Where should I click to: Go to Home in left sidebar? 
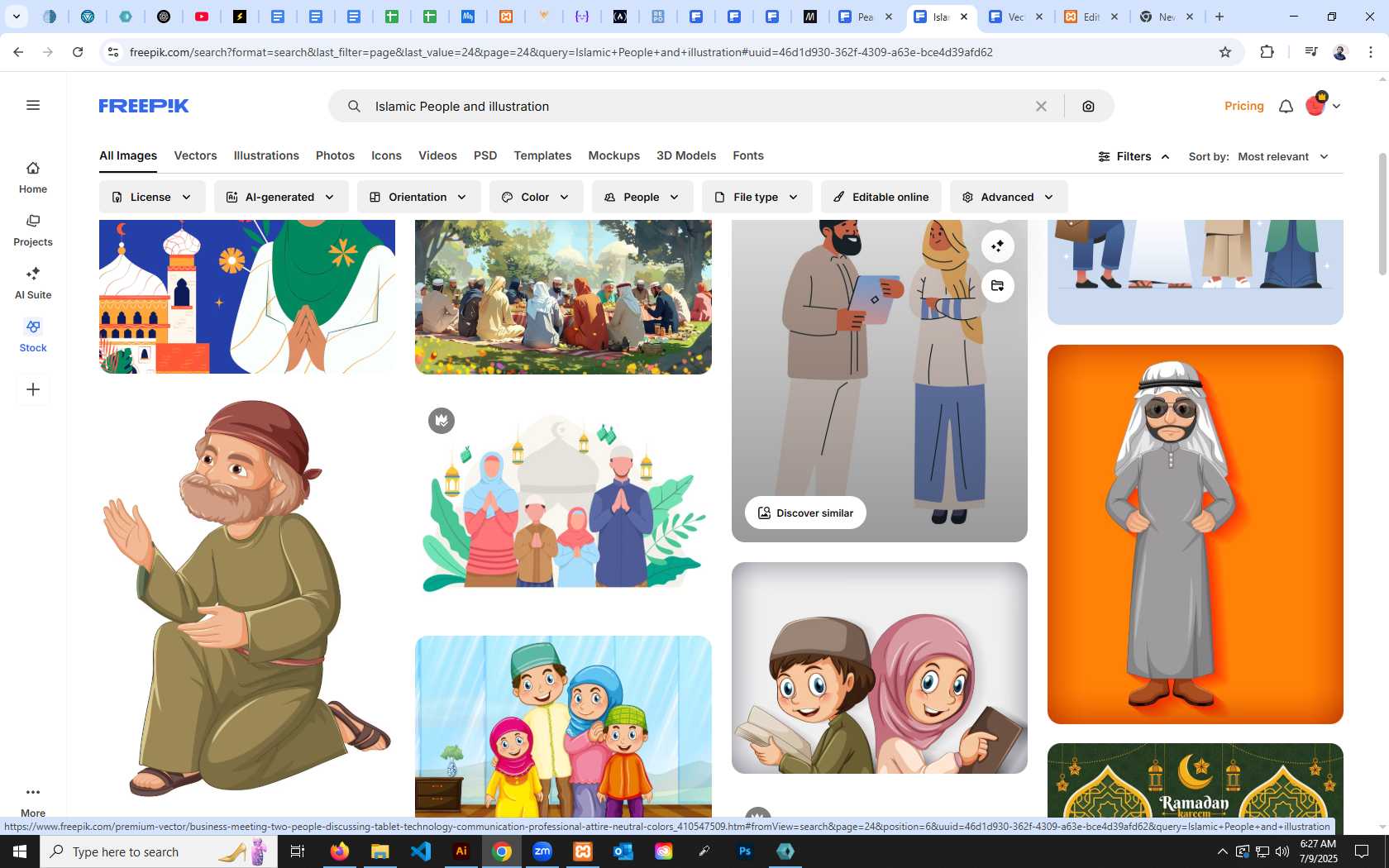(x=33, y=178)
